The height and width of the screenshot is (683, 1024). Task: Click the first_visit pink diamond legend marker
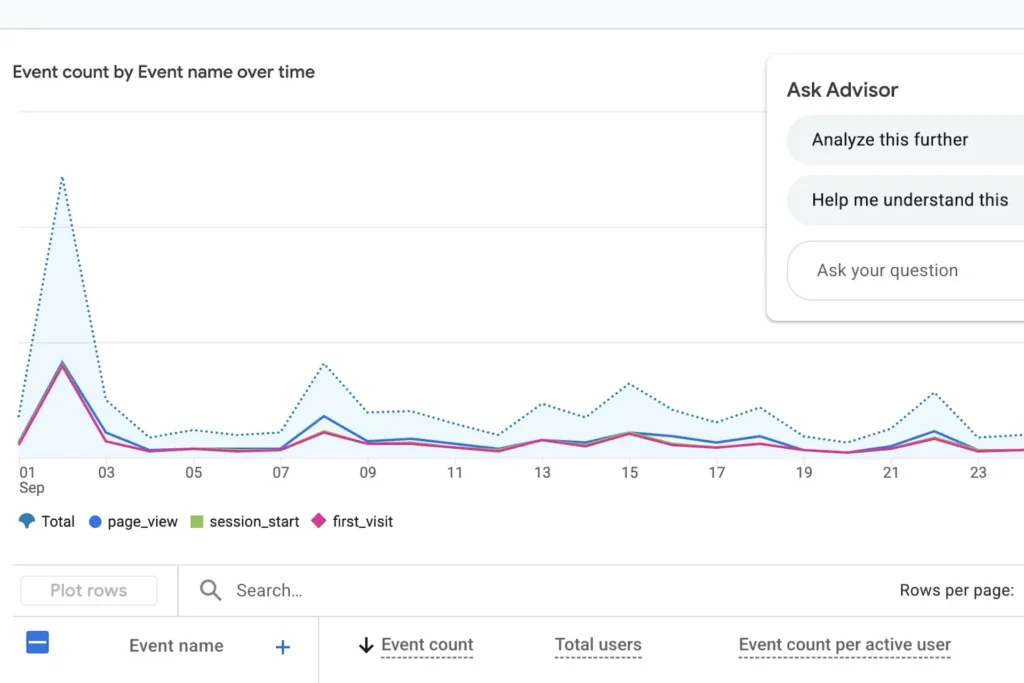(319, 521)
